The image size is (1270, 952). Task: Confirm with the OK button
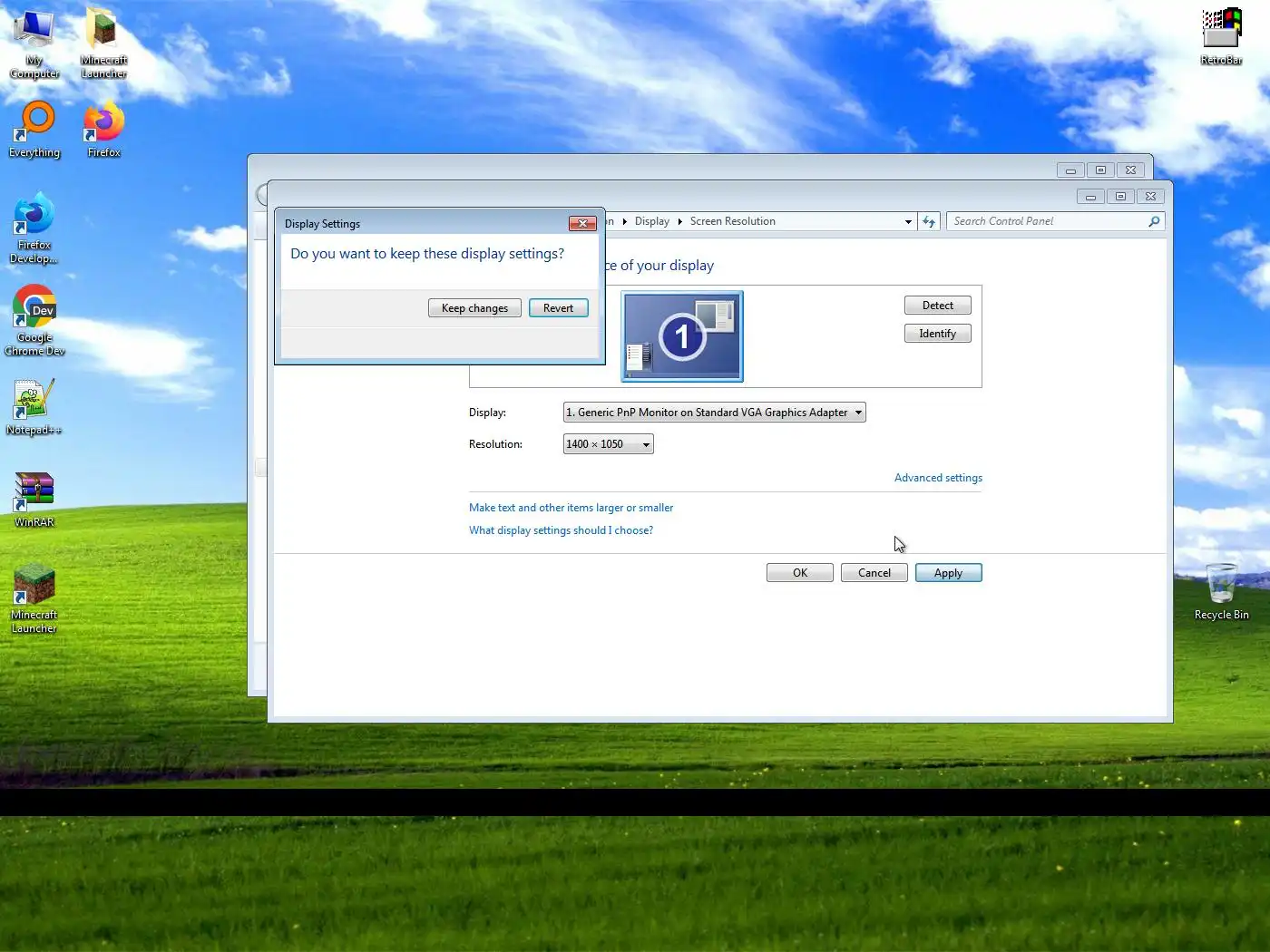[x=800, y=573]
